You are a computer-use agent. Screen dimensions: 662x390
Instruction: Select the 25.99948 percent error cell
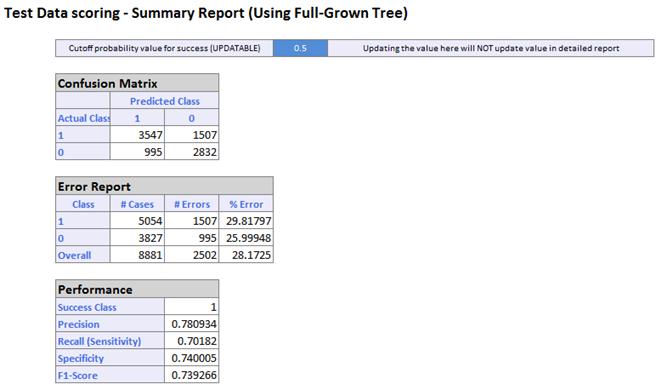246,238
